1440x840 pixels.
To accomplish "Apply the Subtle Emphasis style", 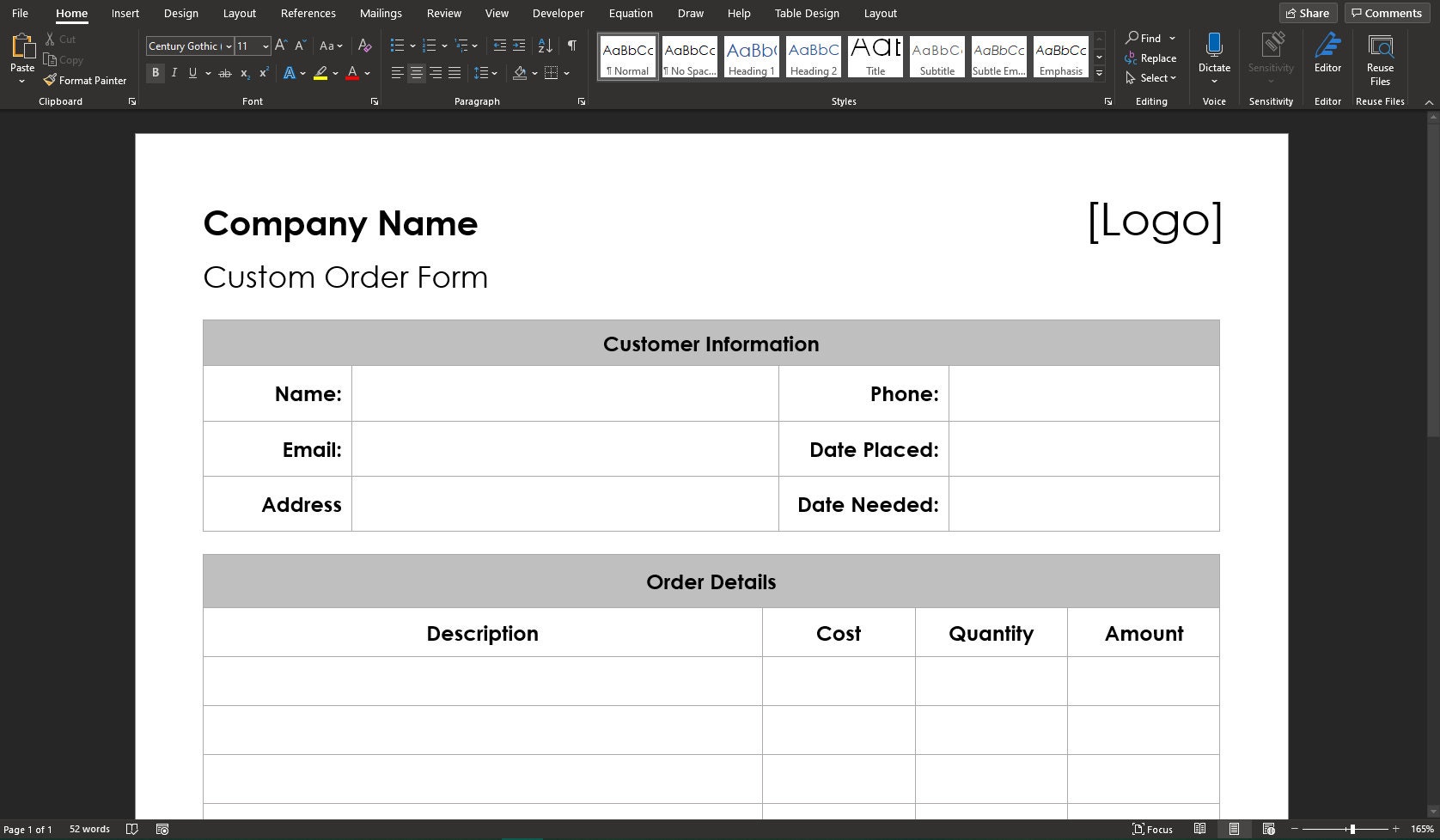I will coord(999,57).
